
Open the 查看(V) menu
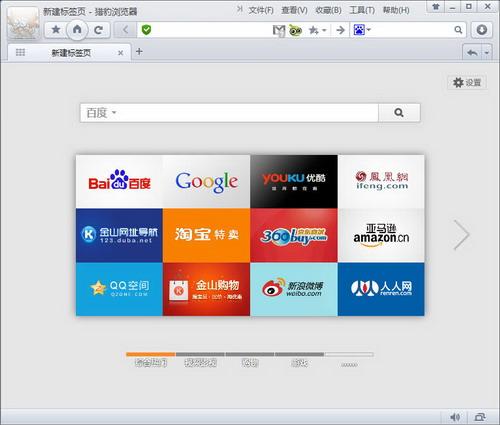294,10
